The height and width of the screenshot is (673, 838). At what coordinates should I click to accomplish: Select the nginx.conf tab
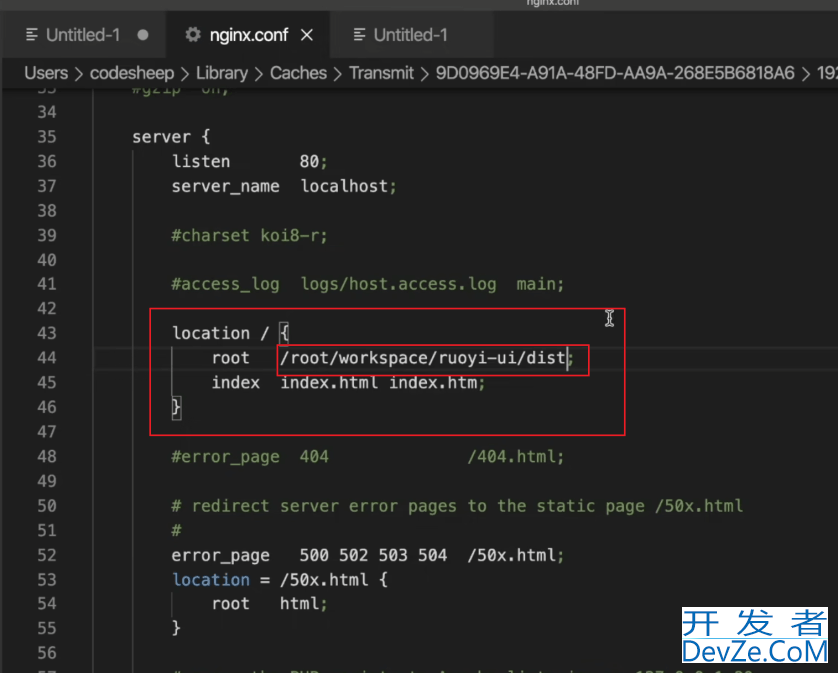[249, 35]
